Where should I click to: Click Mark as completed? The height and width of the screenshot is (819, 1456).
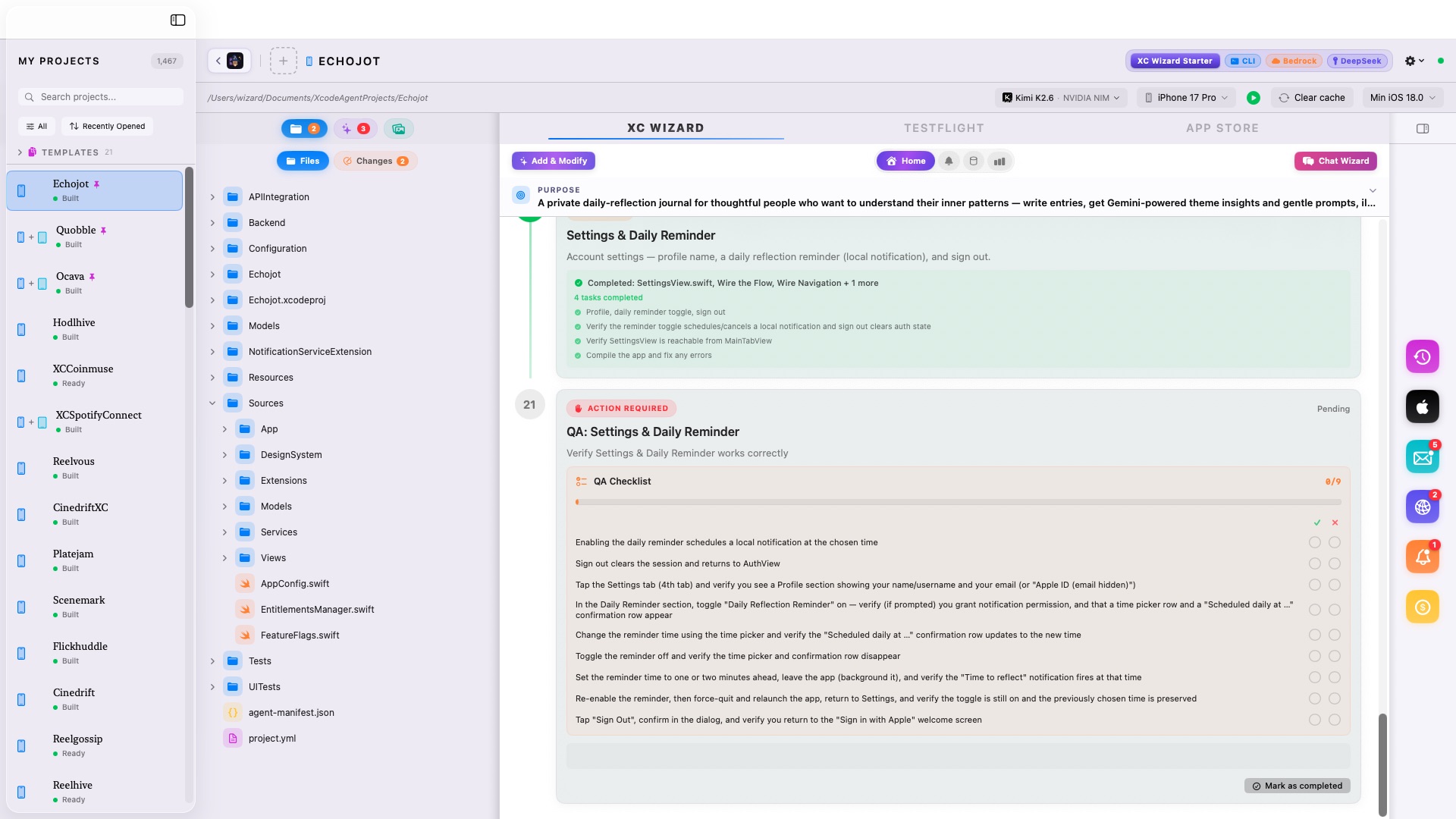coord(1297,786)
